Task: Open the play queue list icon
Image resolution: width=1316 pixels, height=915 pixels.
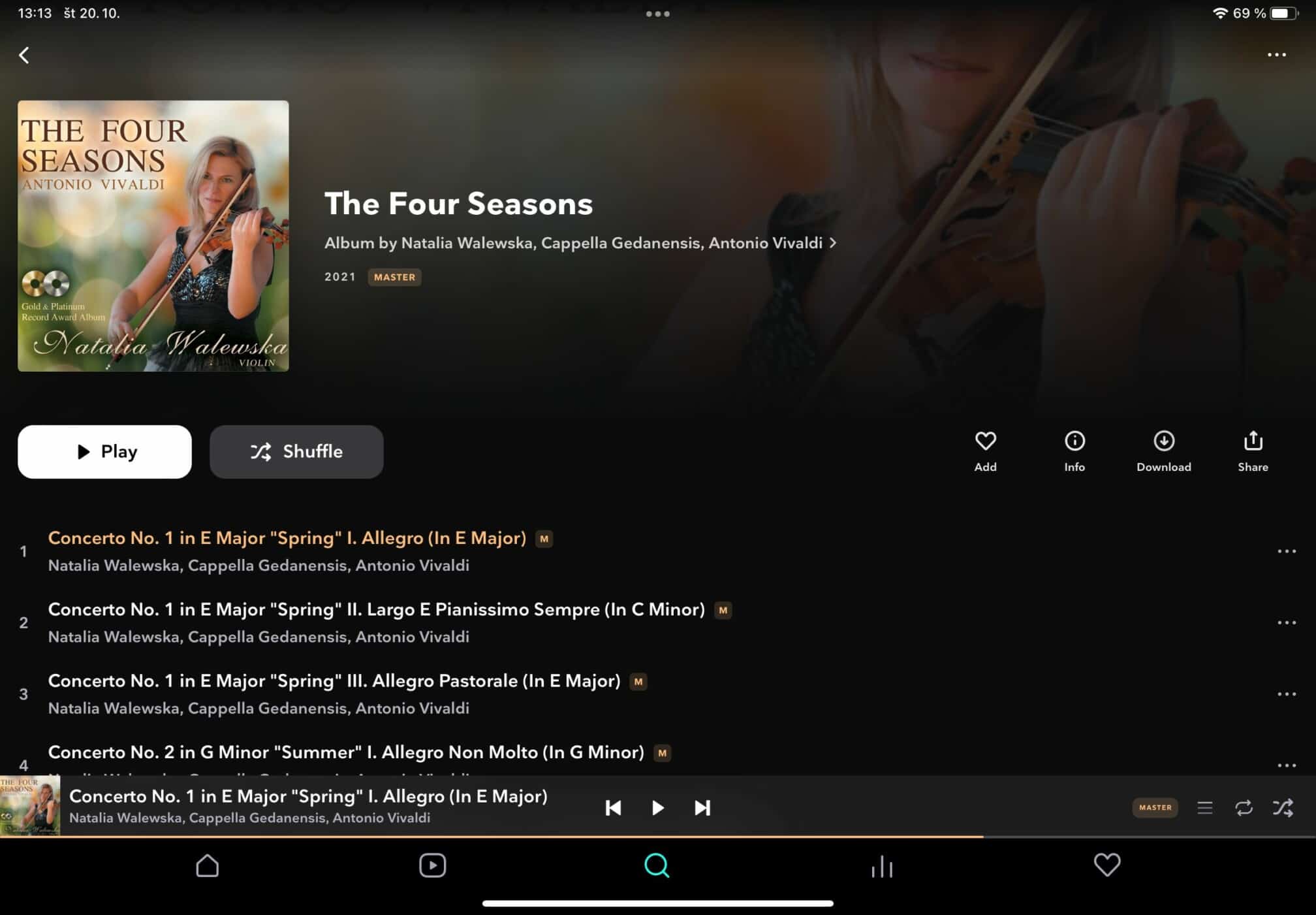Action: pos(1205,808)
